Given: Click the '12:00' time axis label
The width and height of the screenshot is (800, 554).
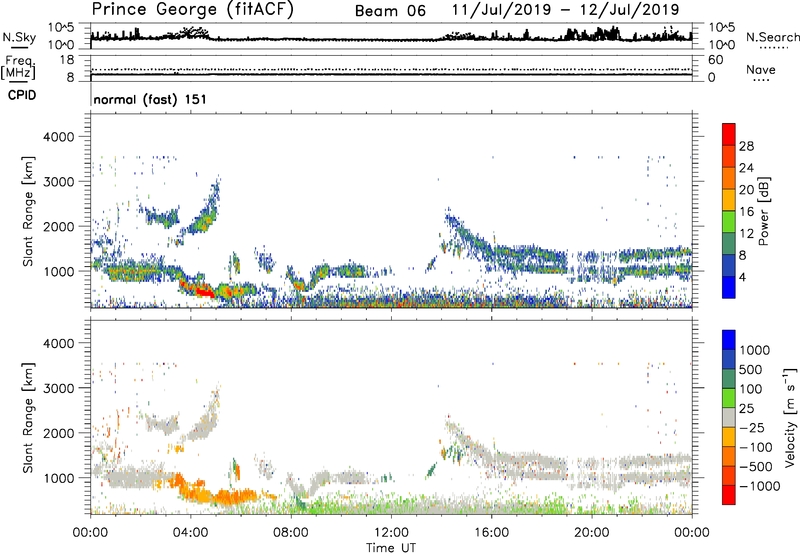Looking at the screenshot, I should (391, 533).
